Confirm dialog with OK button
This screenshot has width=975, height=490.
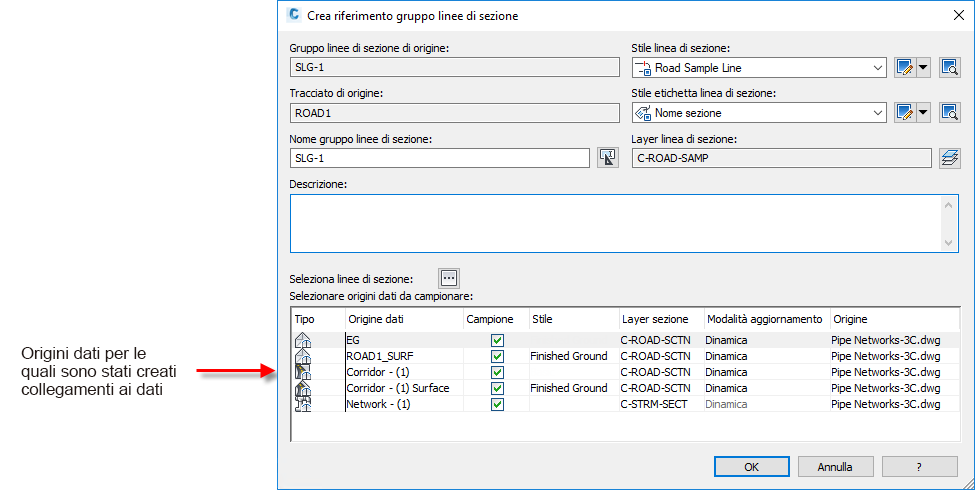pos(751,466)
